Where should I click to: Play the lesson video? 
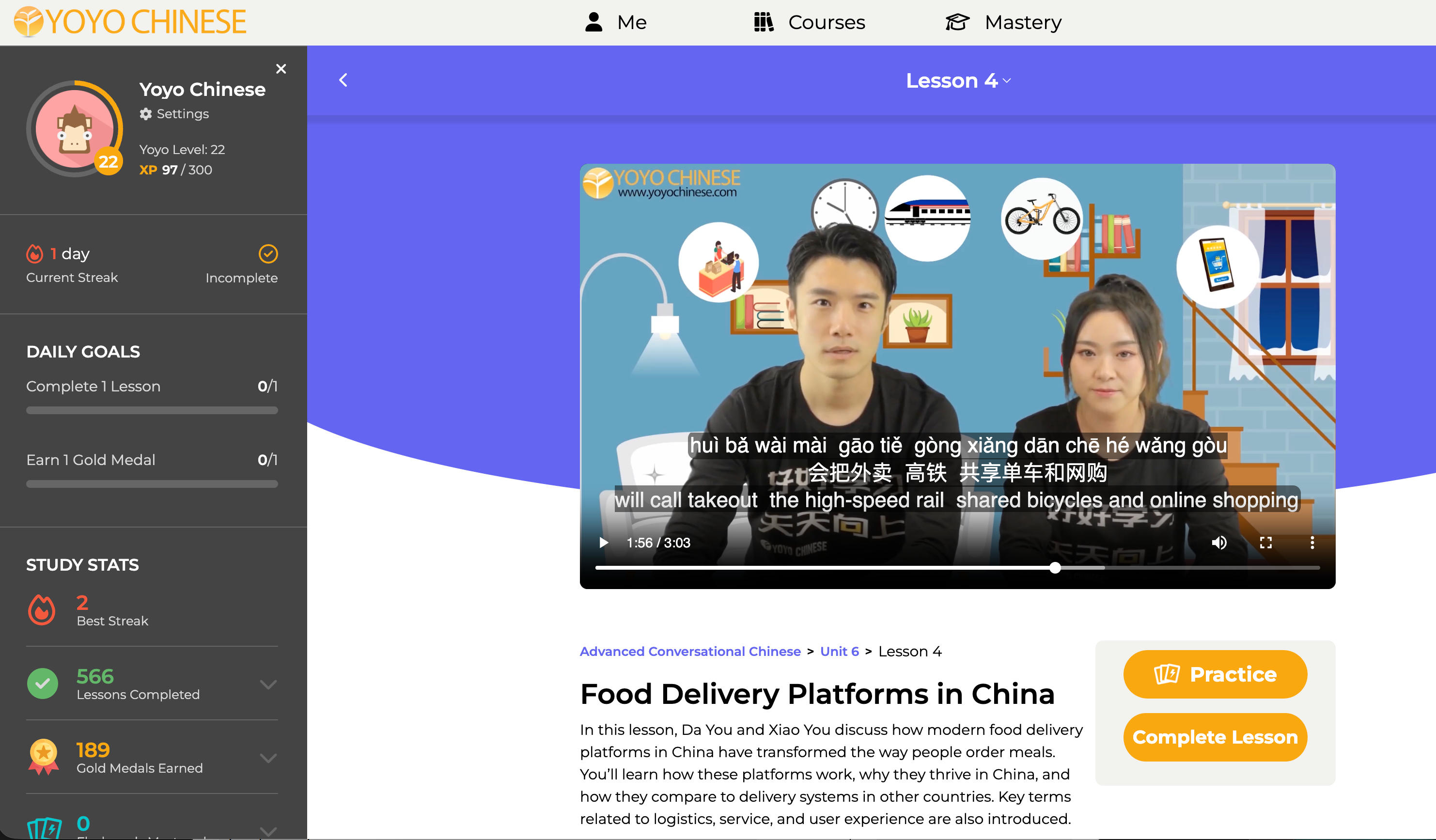(604, 543)
